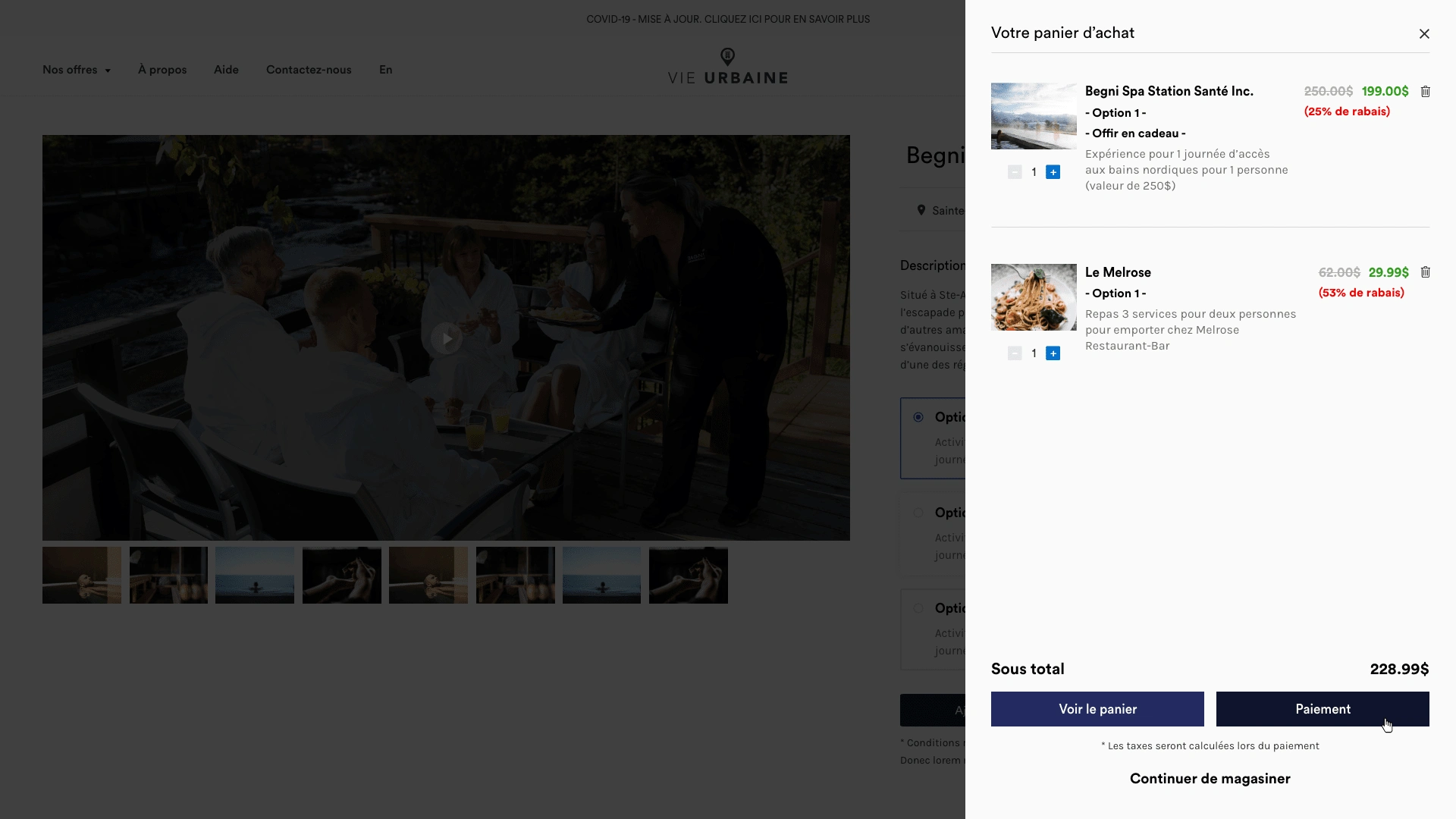
Task: Click the Offir en cadeau label
Action: [x=1135, y=133]
